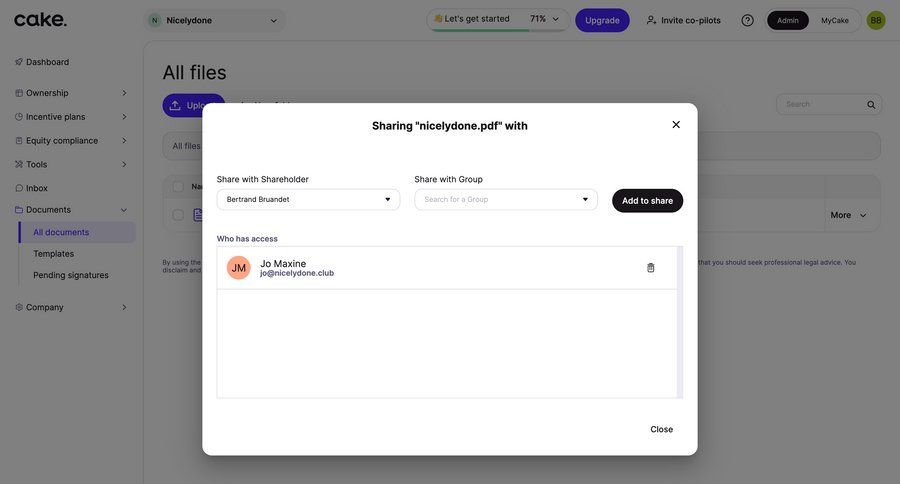Click the Dashboard sidebar icon

click(x=19, y=62)
